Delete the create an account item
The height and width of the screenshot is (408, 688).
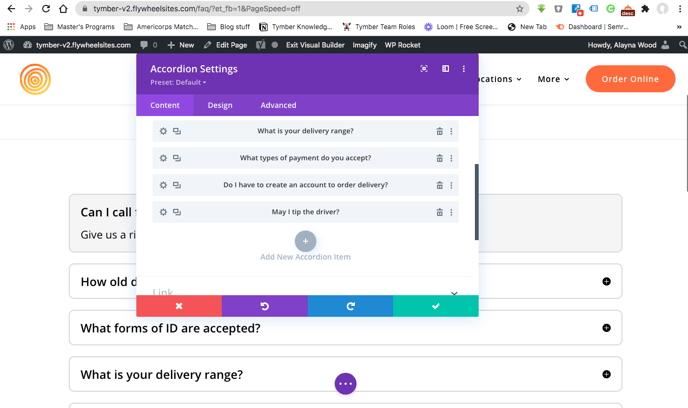439,185
